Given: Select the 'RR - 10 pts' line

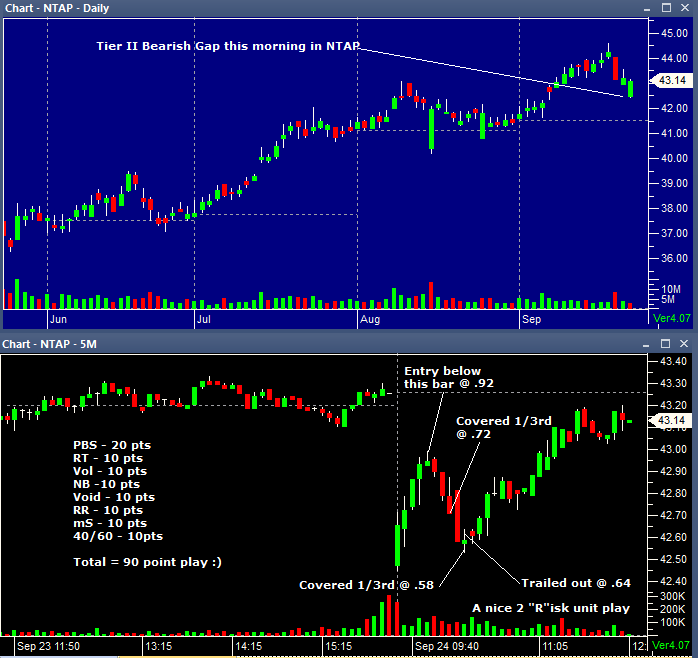Looking at the screenshot, I should tap(108, 510).
